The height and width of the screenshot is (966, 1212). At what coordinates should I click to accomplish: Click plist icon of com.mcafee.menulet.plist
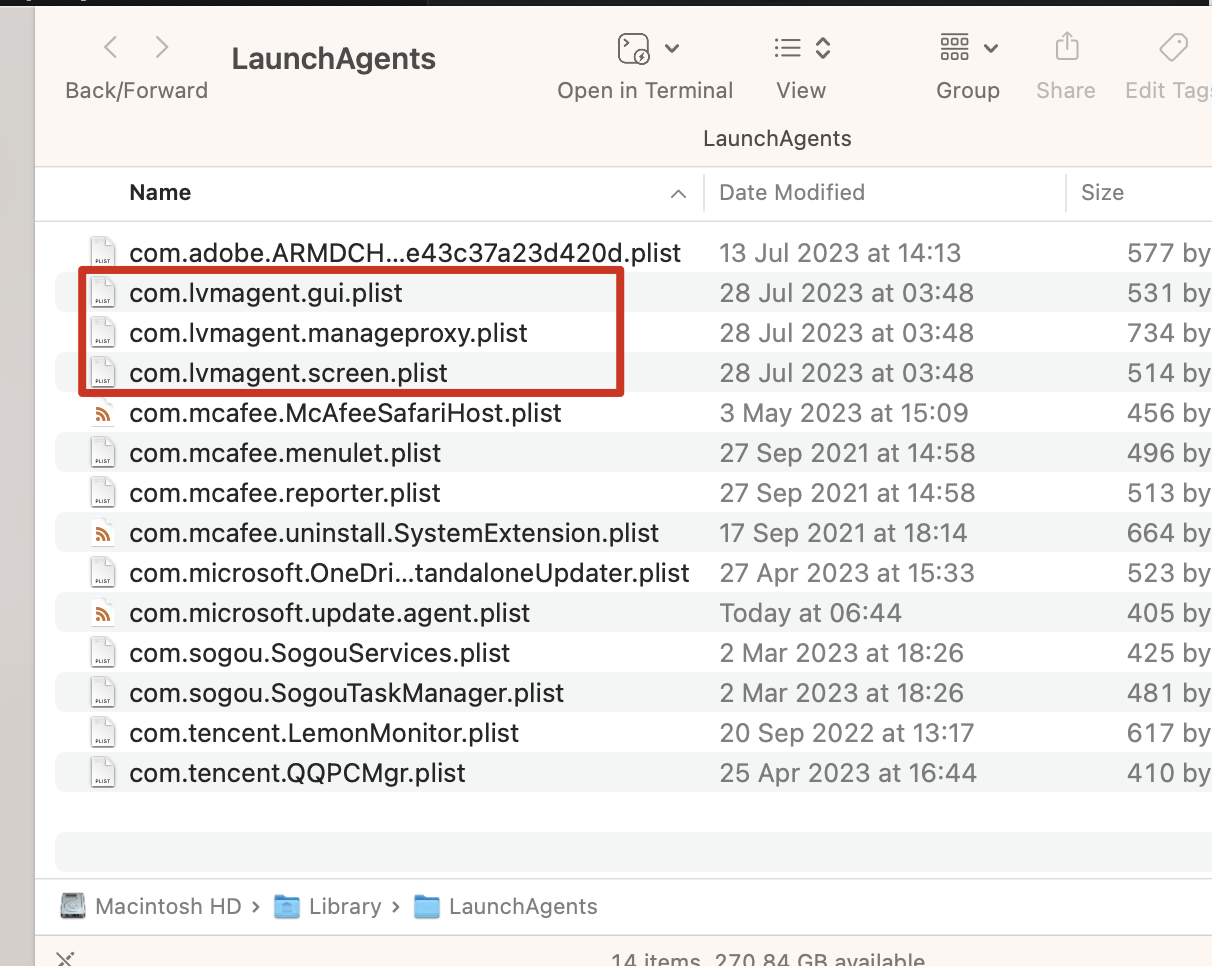(x=102, y=453)
